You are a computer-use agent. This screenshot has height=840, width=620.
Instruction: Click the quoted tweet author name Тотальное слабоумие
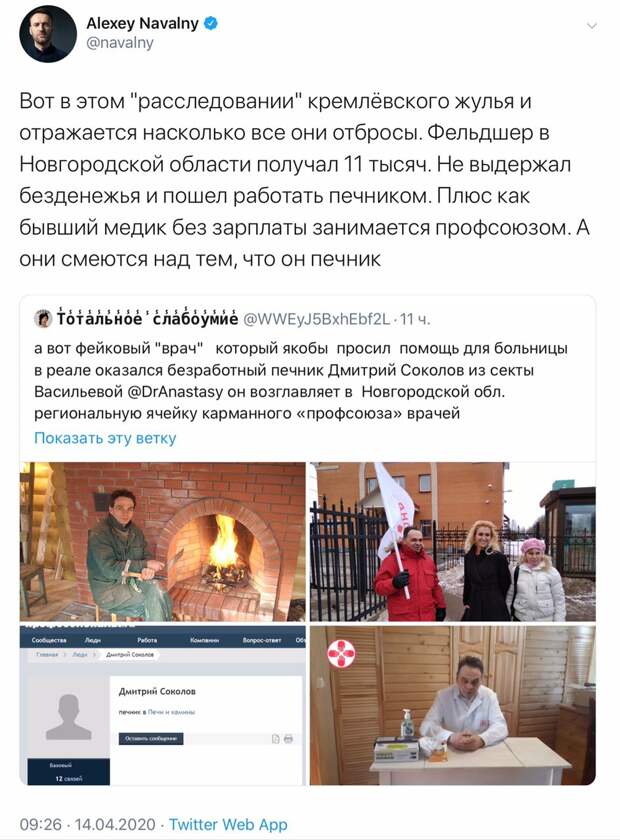pyautogui.click(x=147, y=319)
